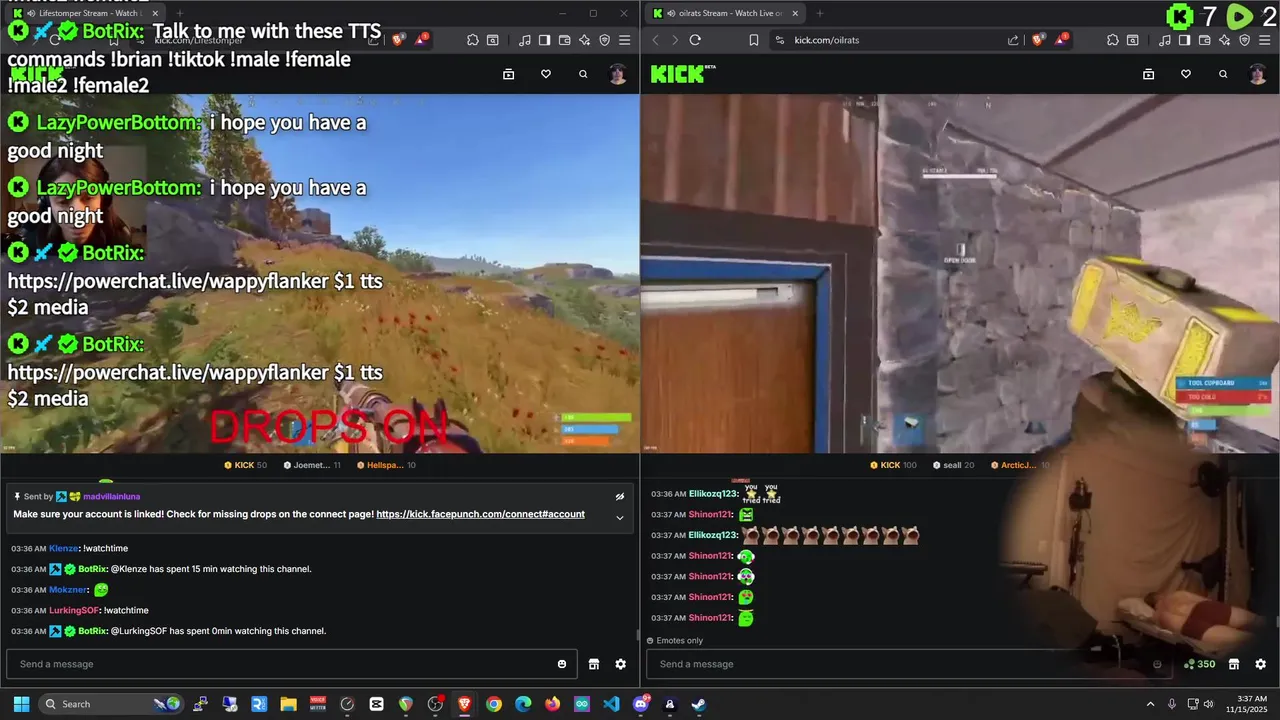
Task: Open emoji picker in Lifestomper chat
Action: (x=562, y=664)
